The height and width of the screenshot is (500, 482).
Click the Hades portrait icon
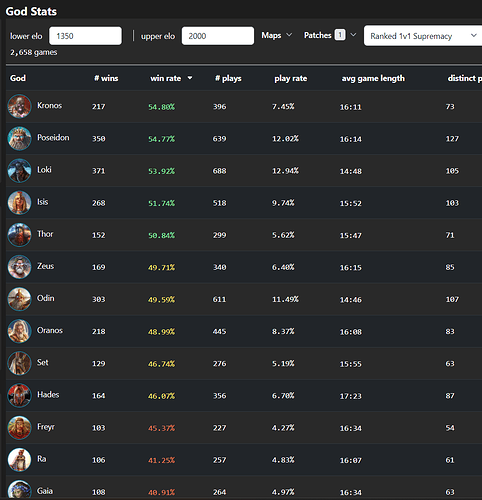click(x=19, y=395)
